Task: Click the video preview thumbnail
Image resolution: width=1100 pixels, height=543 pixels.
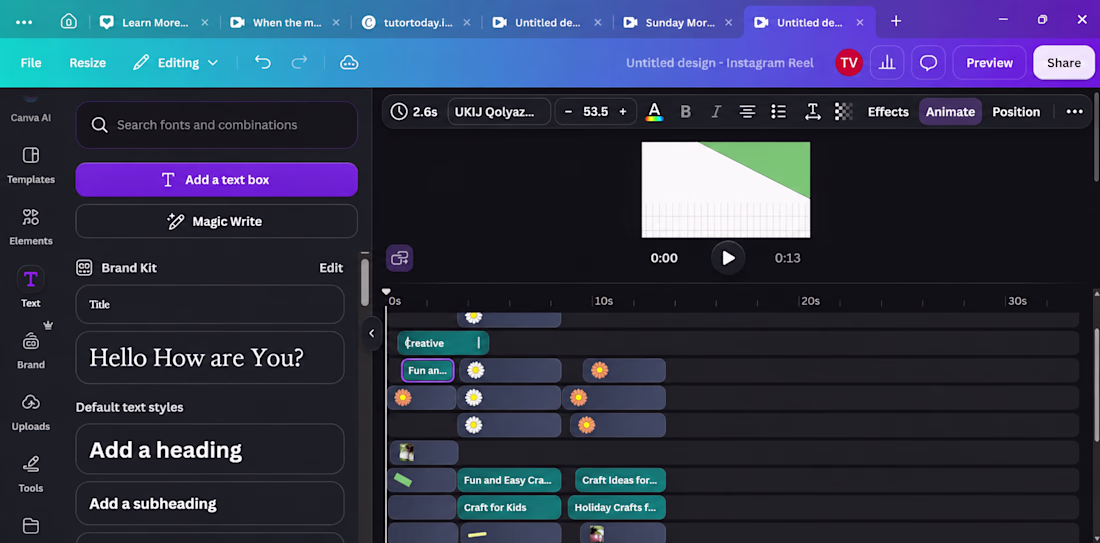Action: tap(726, 190)
